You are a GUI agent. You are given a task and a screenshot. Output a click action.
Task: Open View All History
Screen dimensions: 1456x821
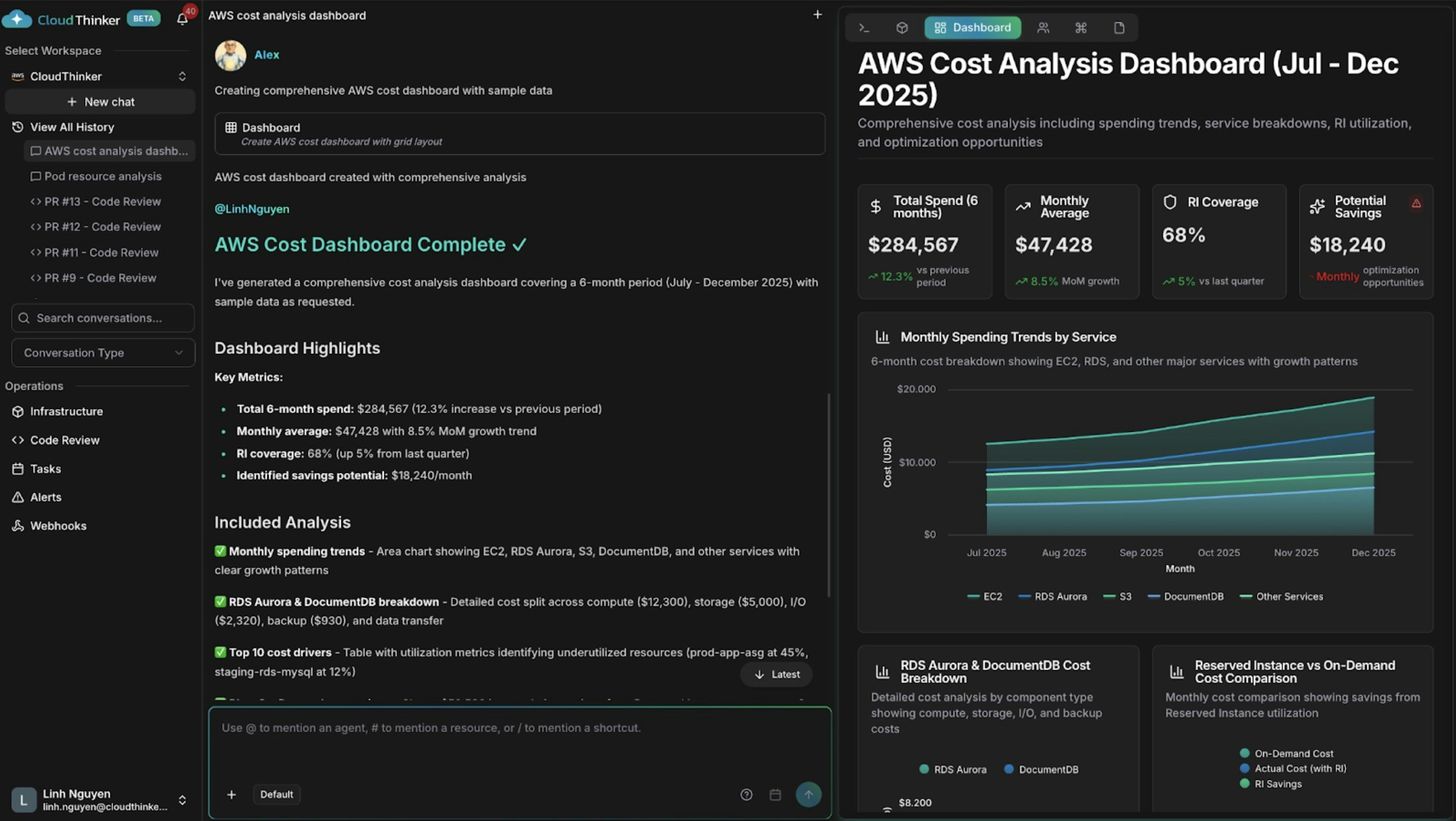tap(72, 127)
